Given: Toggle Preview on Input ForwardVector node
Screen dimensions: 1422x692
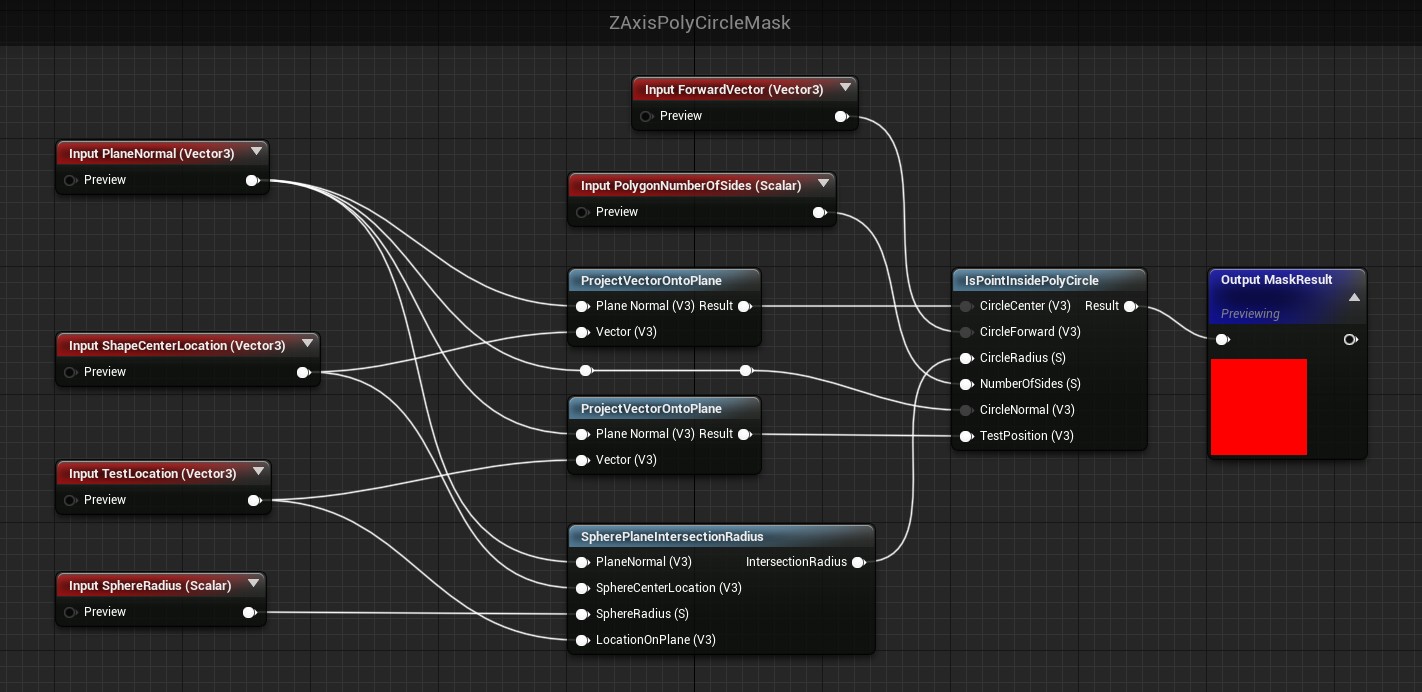Looking at the screenshot, I should coord(646,117).
